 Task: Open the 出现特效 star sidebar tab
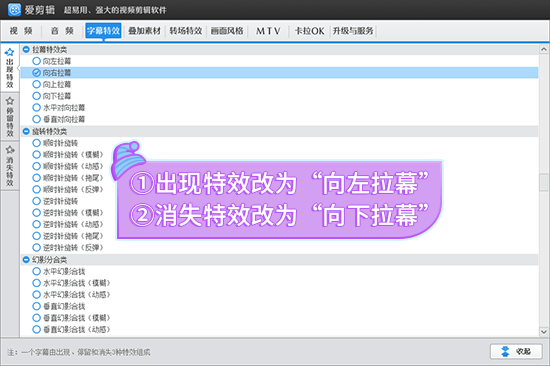click(x=9, y=68)
